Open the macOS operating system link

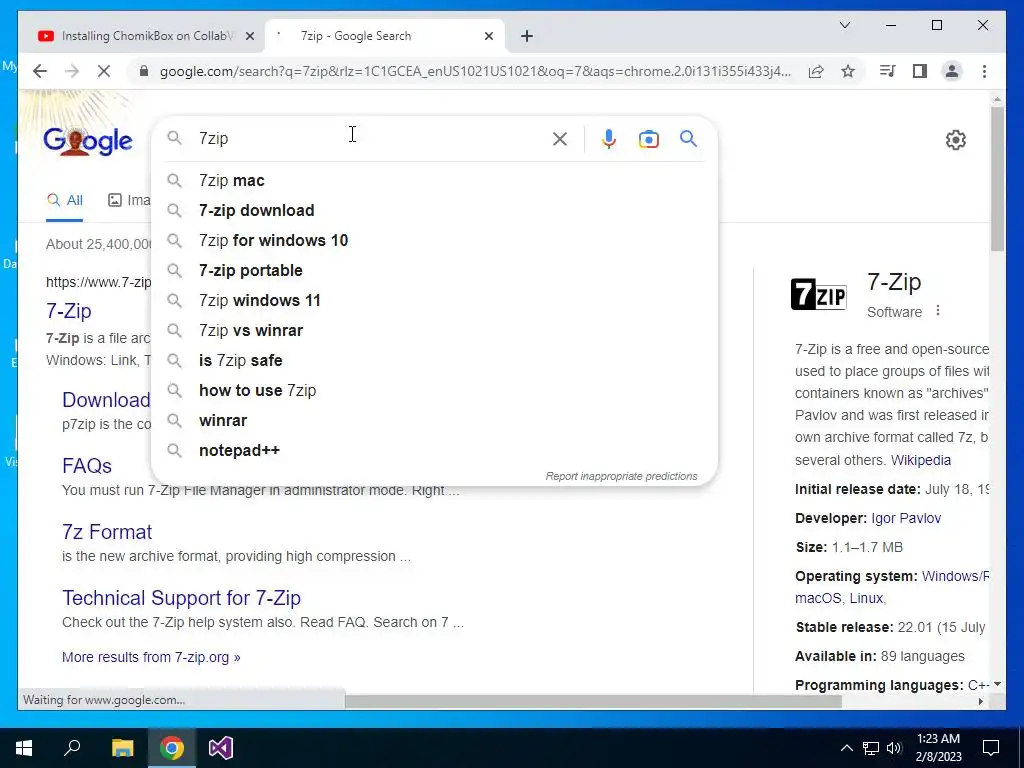[x=818, y=598]
